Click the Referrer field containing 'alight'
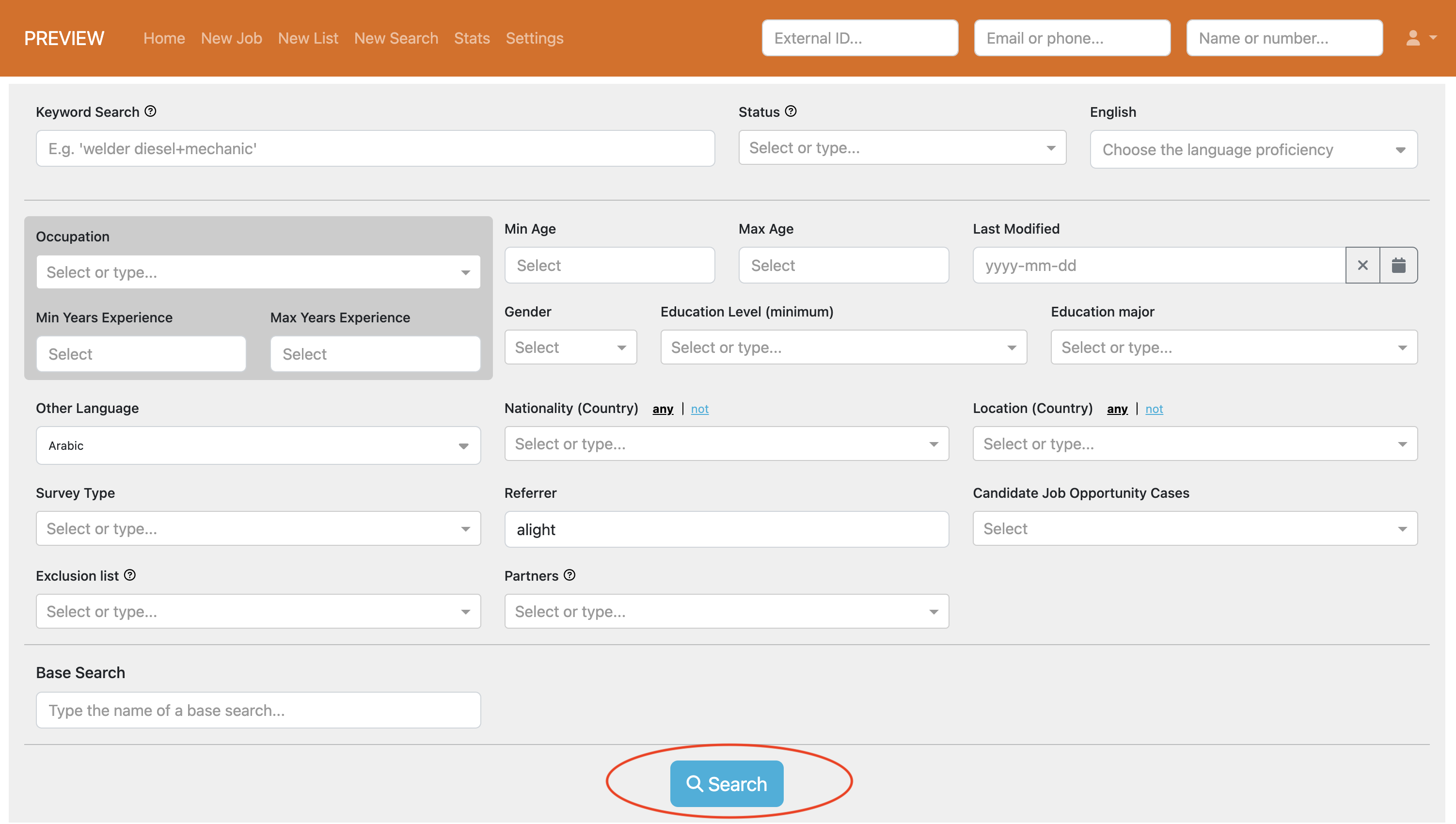1456x824 pixels. (x=726, y=529)
